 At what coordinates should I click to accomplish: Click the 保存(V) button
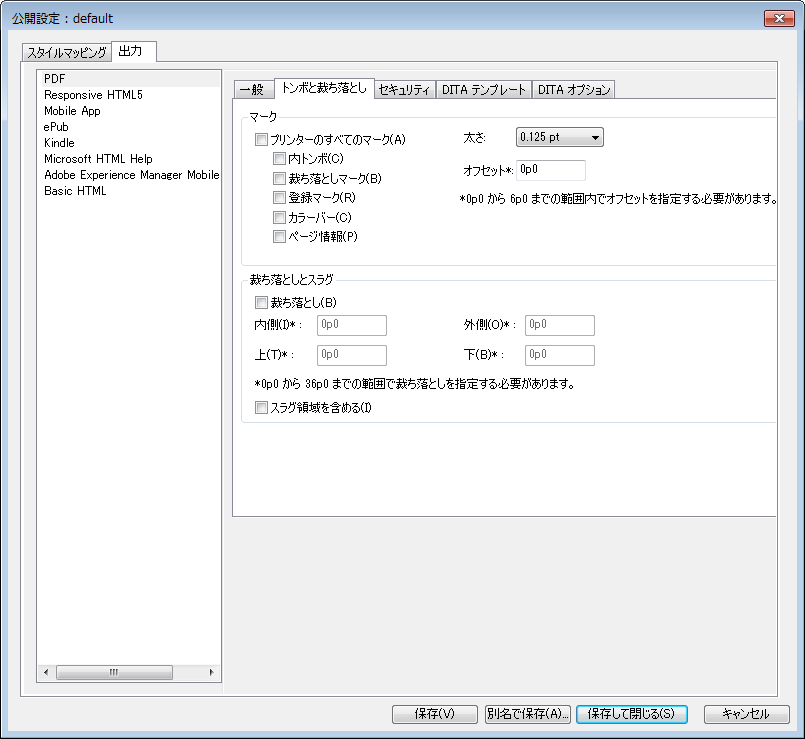click(435, 714)
